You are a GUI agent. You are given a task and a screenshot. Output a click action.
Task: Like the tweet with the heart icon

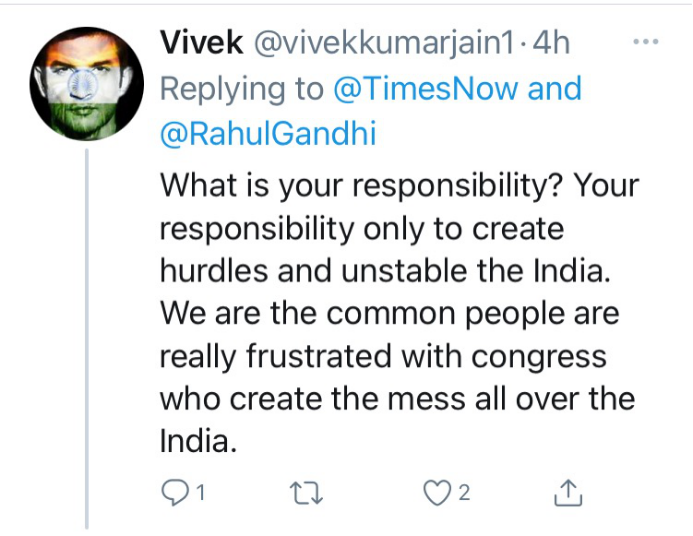tap(437, 492)
